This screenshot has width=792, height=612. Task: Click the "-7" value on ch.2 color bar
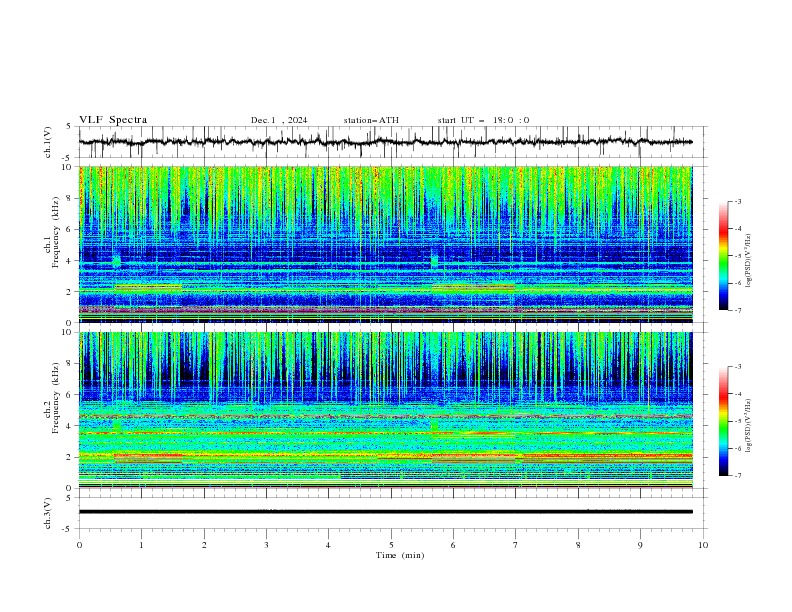point(737,475)
